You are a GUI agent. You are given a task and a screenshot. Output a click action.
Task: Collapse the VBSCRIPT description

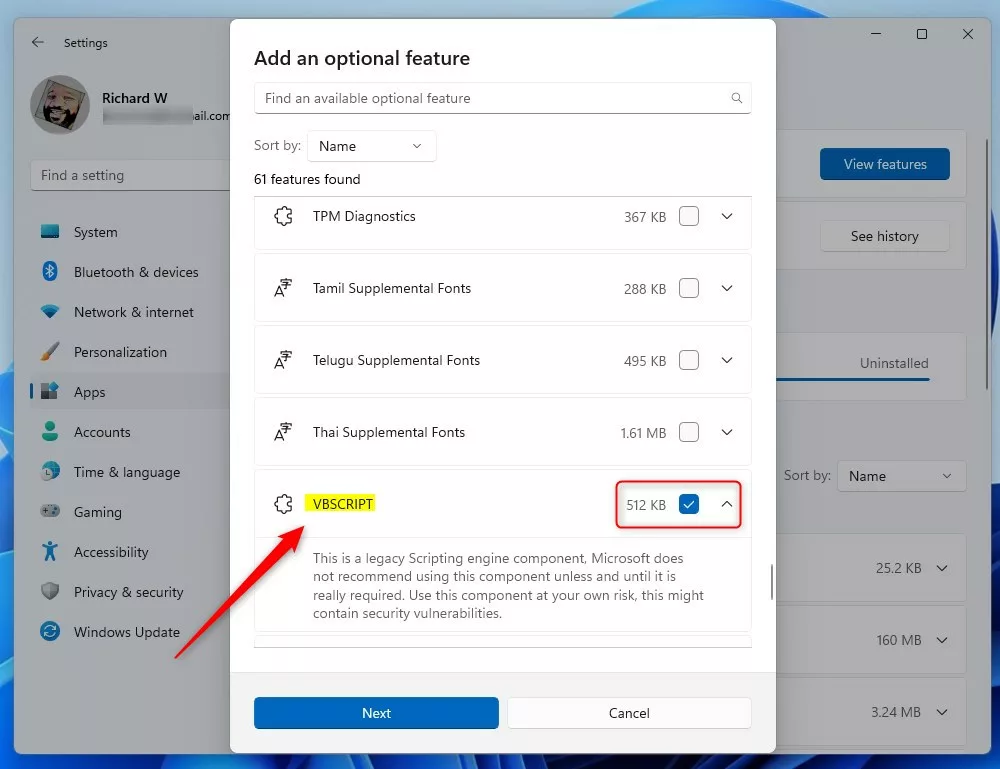tap(726, 504)
